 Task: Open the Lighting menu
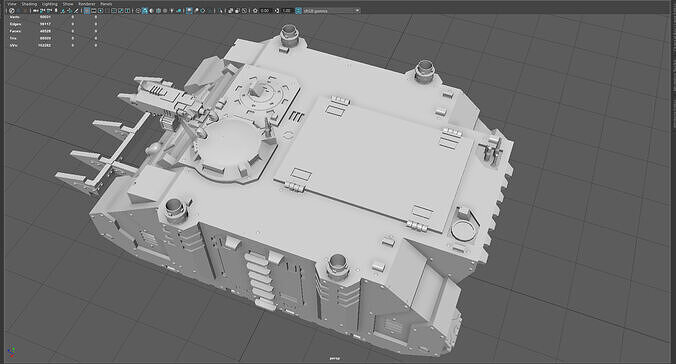point(50,4)
